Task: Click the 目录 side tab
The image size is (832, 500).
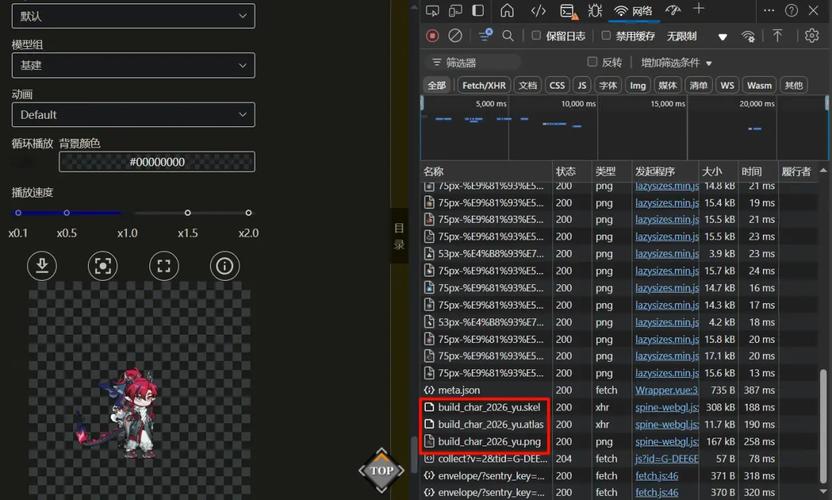Action: point(399,236)
